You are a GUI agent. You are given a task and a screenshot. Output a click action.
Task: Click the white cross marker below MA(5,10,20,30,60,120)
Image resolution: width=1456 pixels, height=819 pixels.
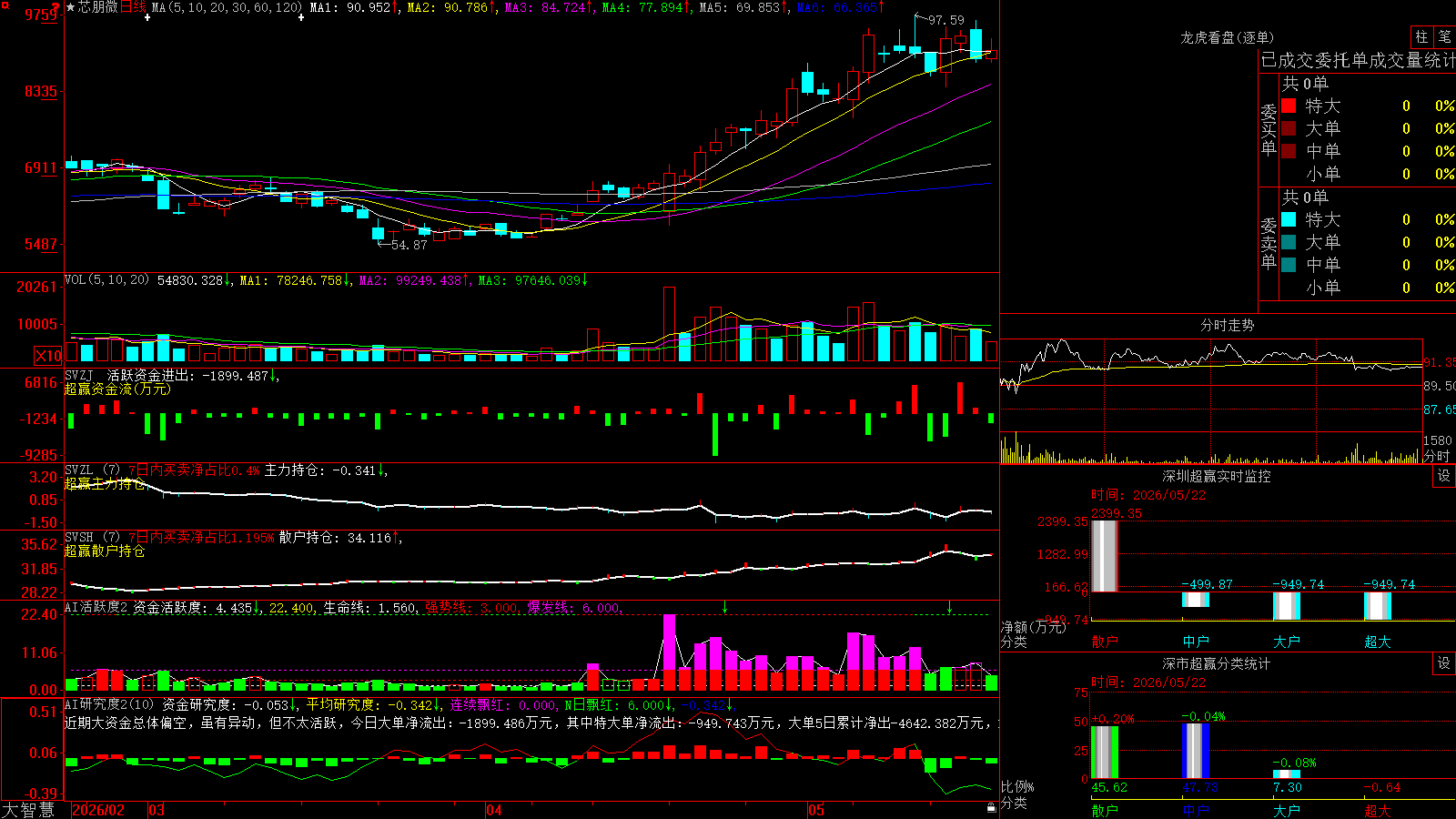pos(301,17)
